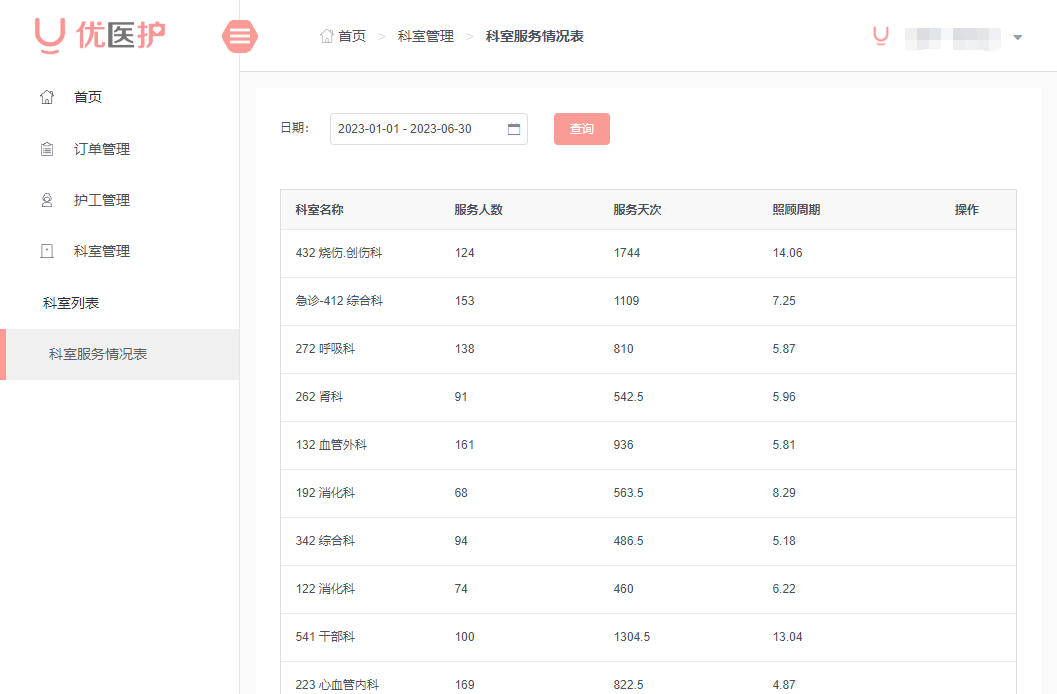Click the sidebar 首页 house icon
Screen dimensions: 1057x694
(x=47, y=97)
